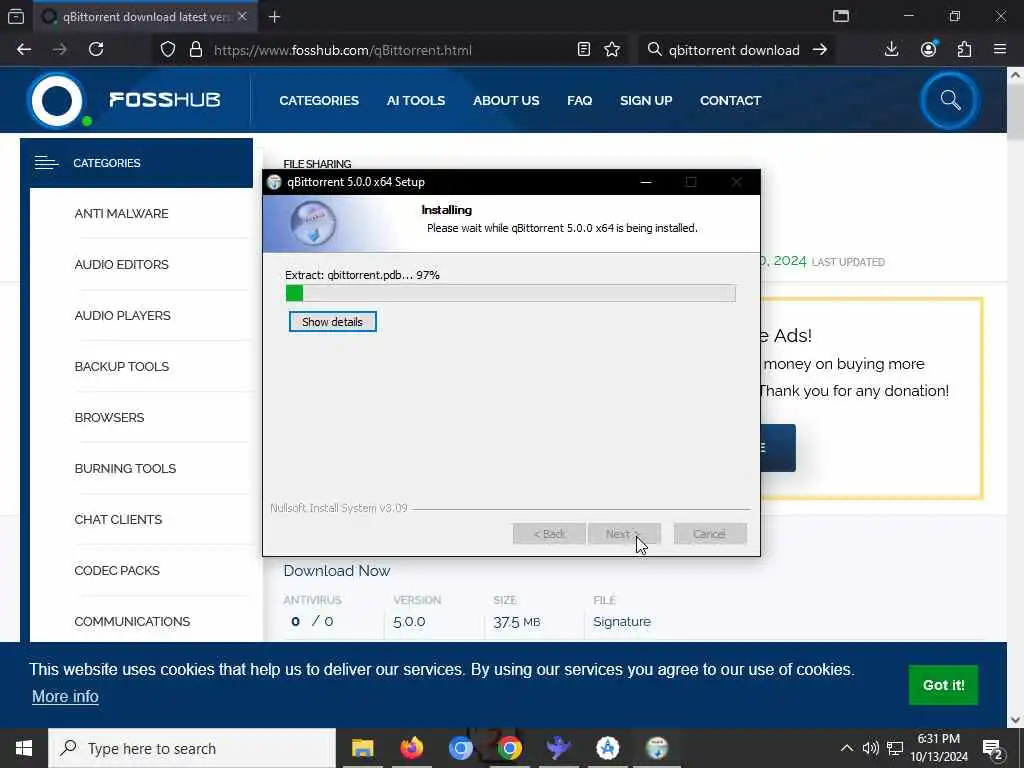Click the FILE SHARING breadcrumb
Viewport: 1024px width, 768px height.
(x=317, y=163)
